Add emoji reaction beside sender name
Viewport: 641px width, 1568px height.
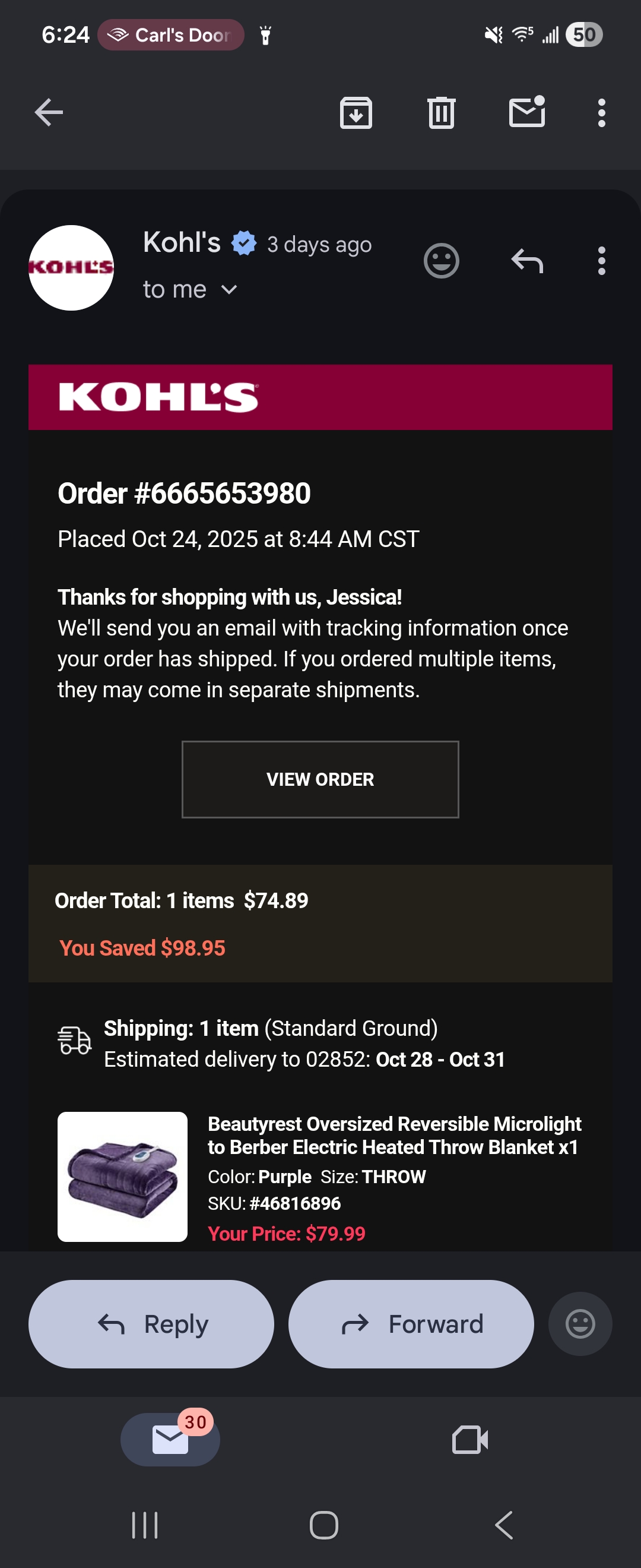(441, 261)
